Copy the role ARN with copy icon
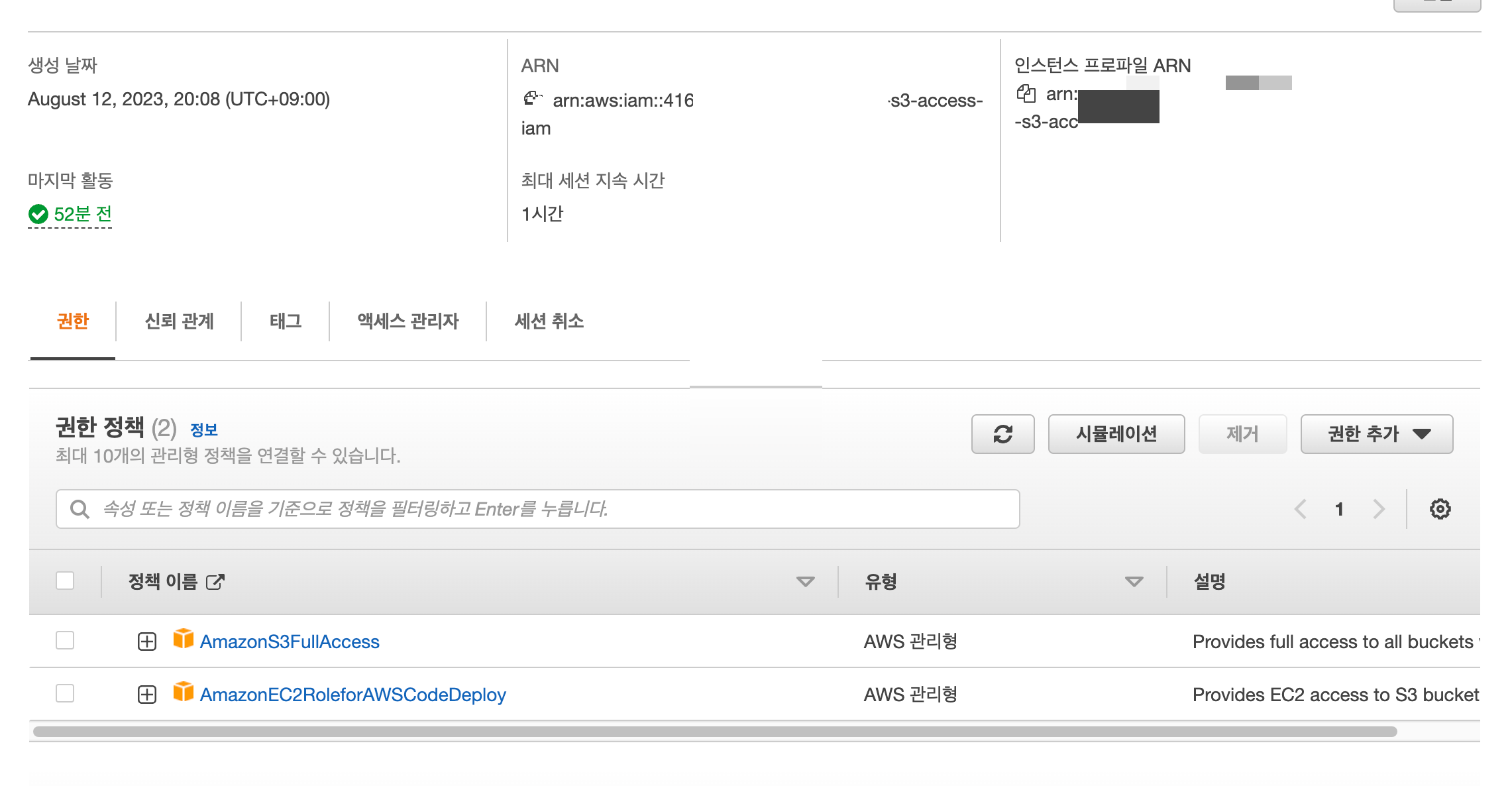Screen dimensions: 1512x786 pos(532,99)
